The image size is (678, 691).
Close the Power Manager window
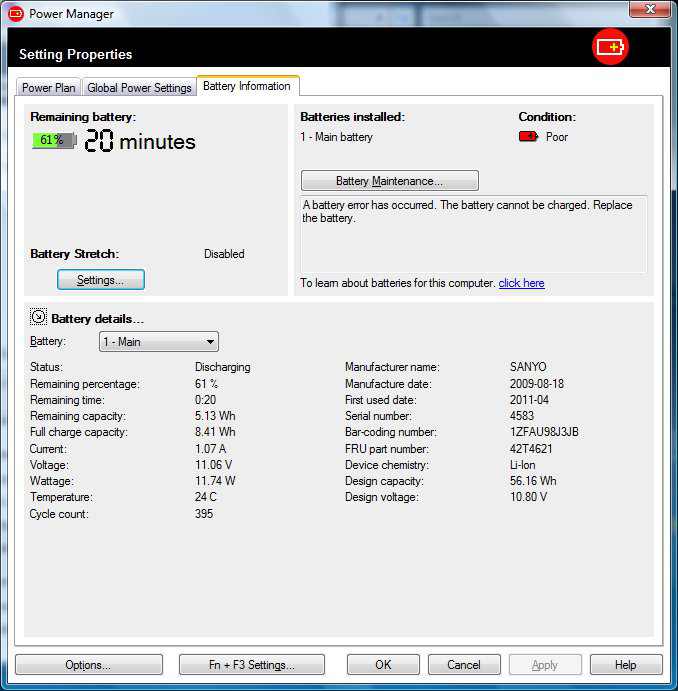click(650, 9)
